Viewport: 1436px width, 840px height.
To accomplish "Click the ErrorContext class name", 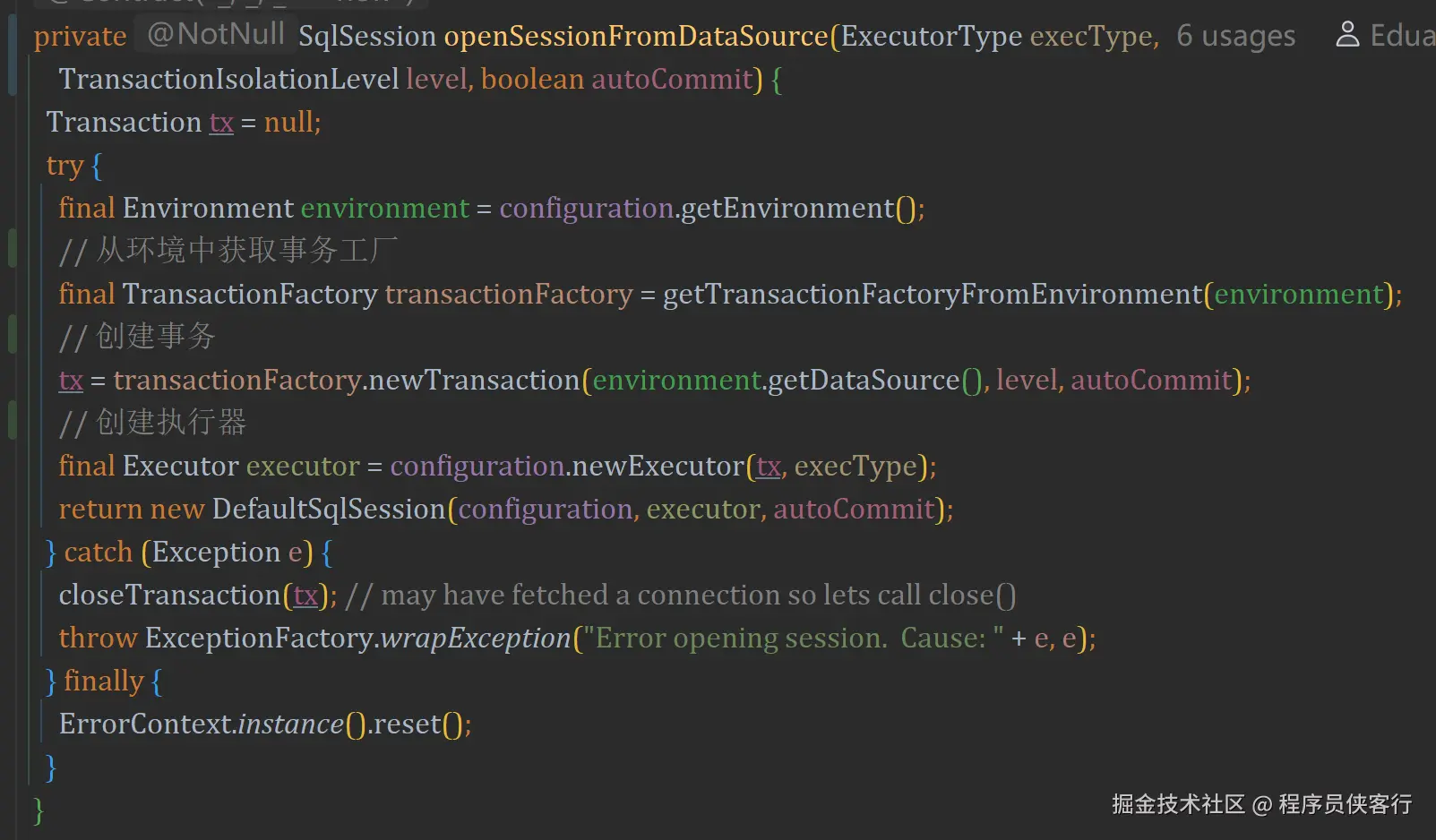I will point(145,724).
